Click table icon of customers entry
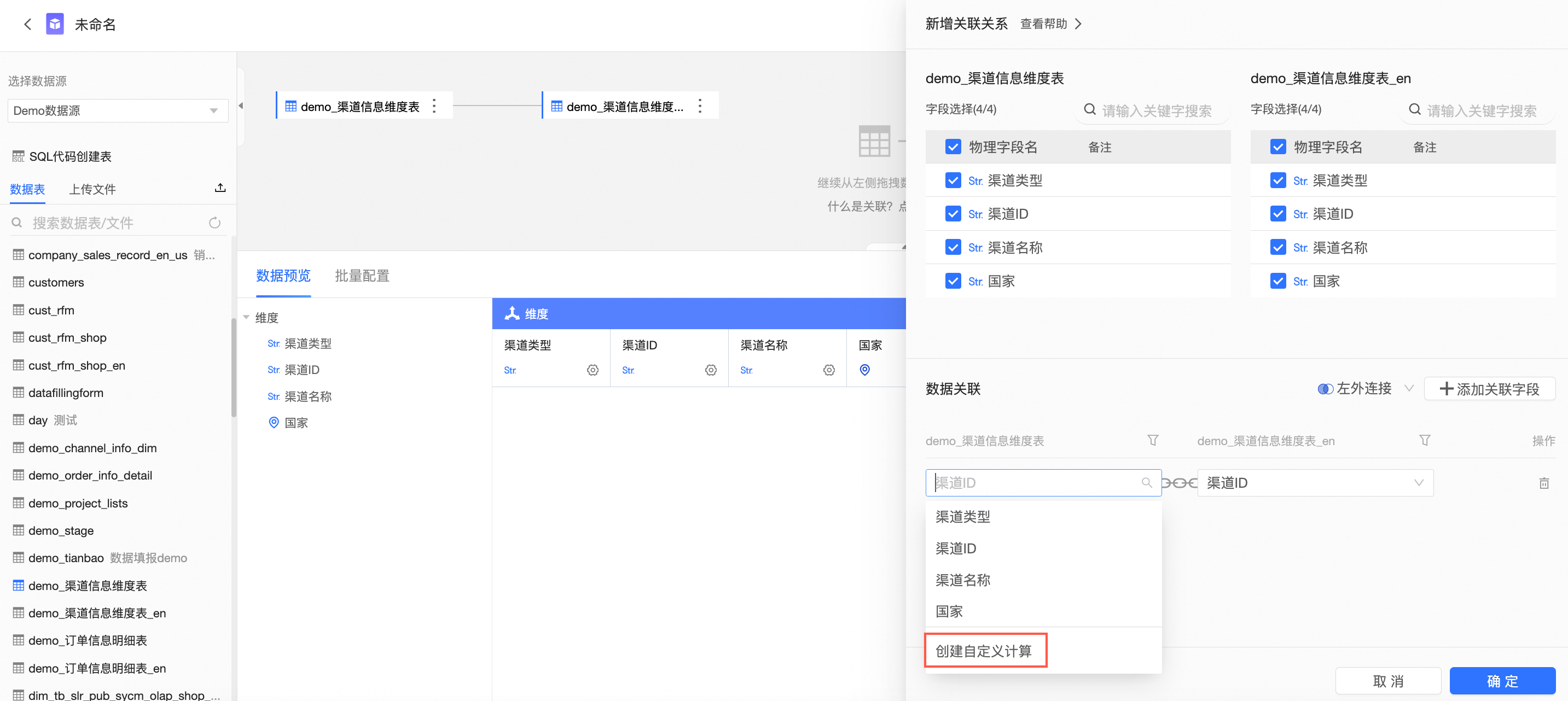The width and height of the screenshot is (1568, 701). 19,282
